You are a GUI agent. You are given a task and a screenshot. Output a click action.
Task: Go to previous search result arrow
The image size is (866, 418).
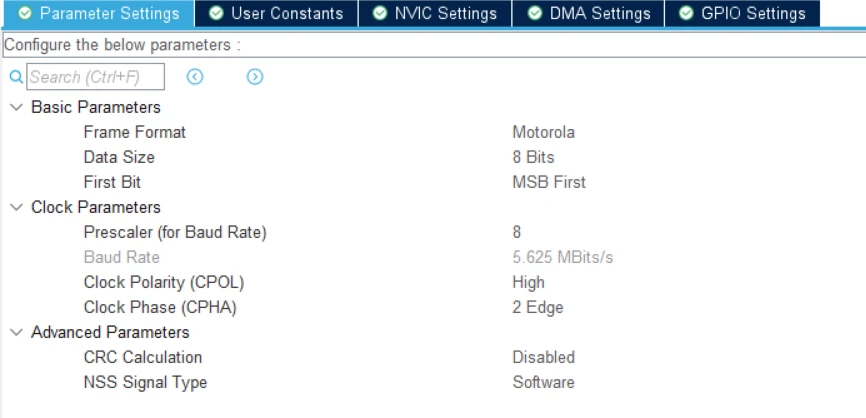tap(195, 77)
